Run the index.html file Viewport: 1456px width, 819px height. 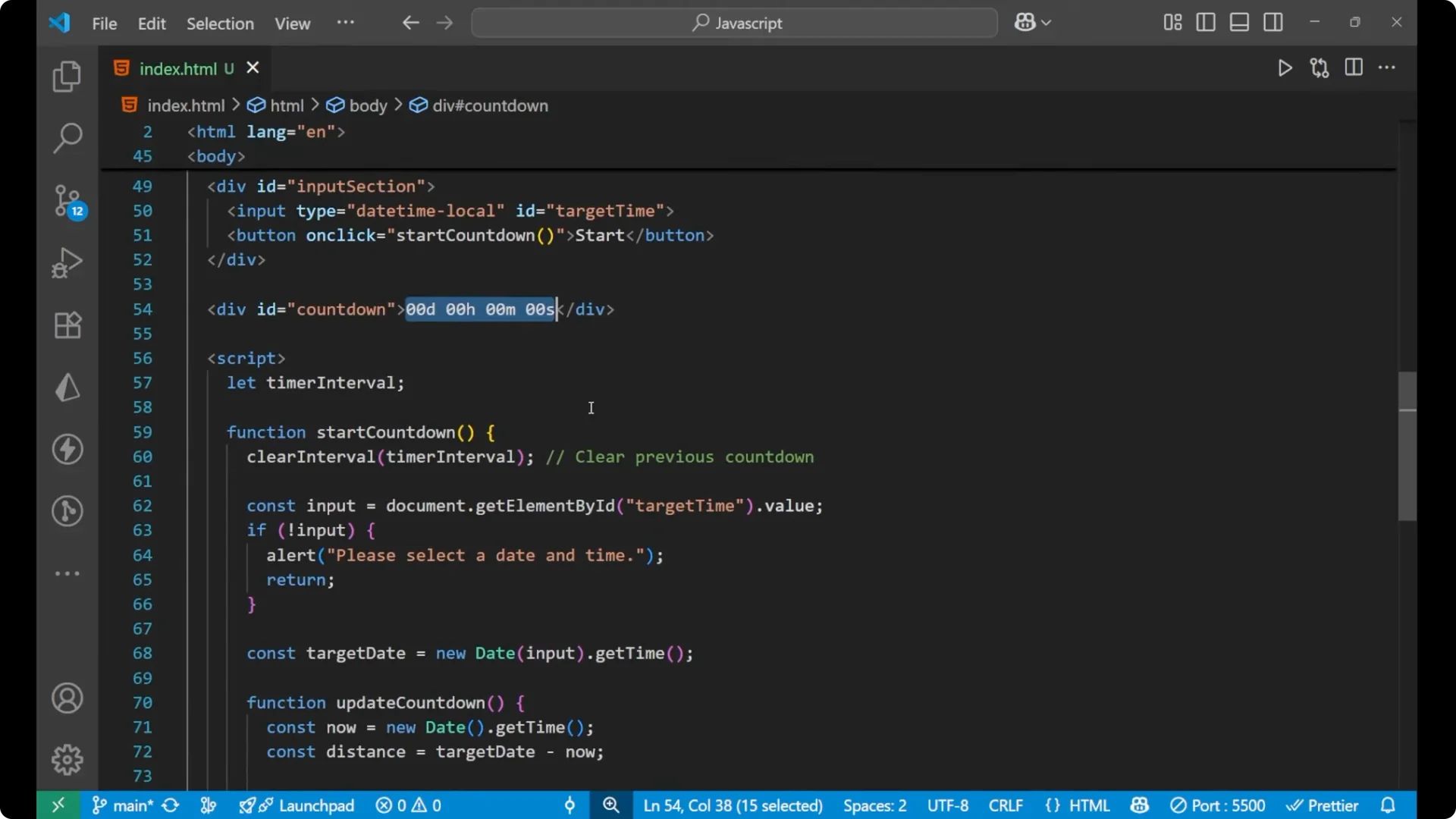1285,67
